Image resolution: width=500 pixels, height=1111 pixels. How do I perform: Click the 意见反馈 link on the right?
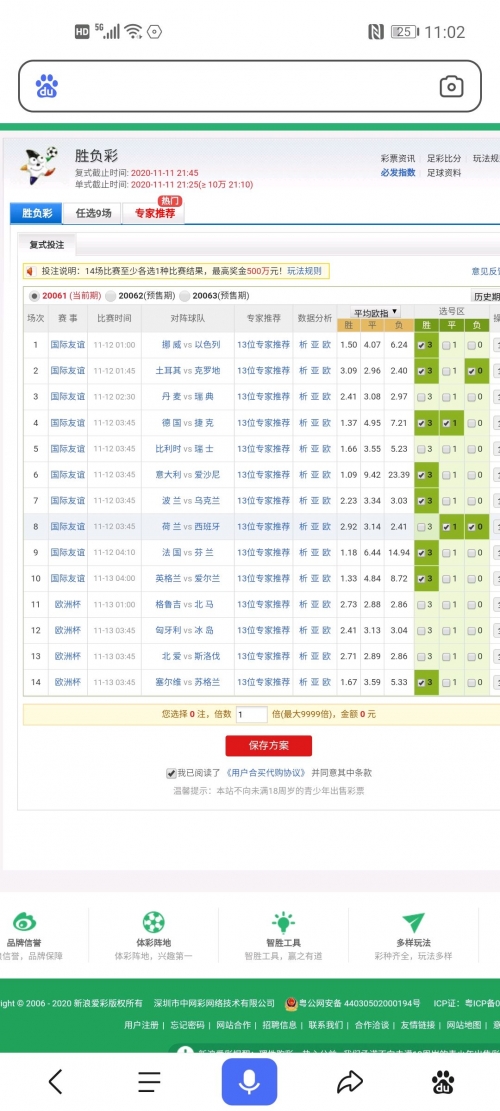point(486,271)
